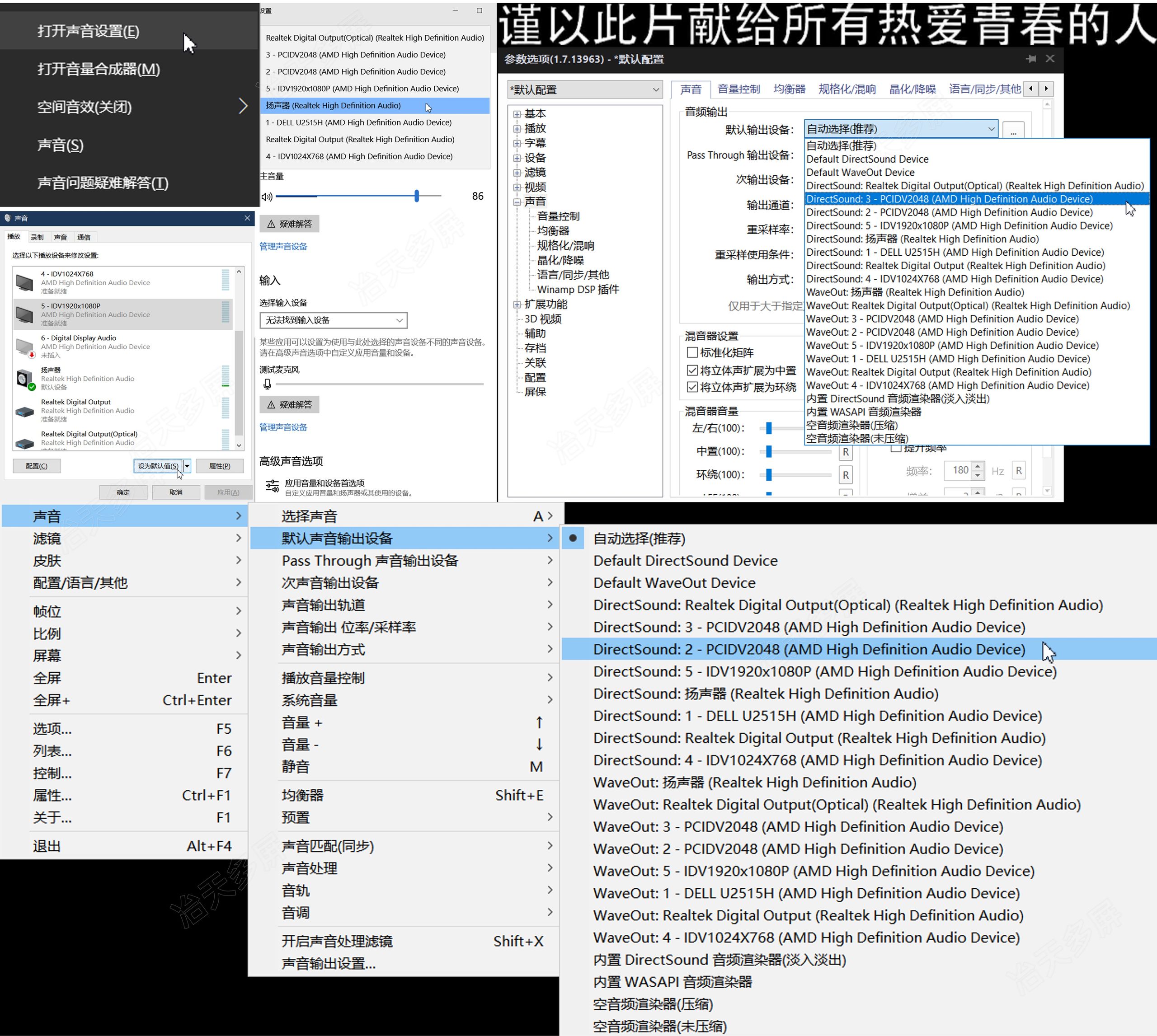Expand the 扩展功能 tree node

coord(517,305)
